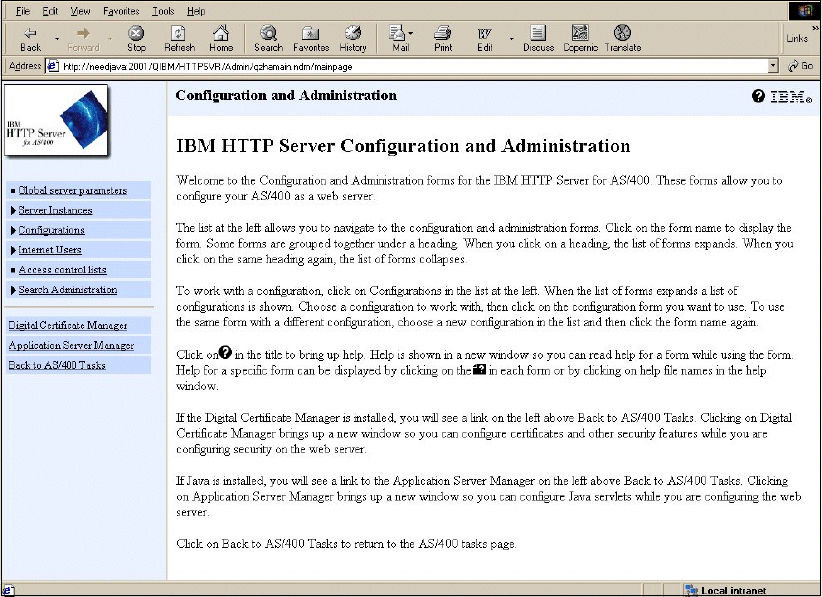Open the Forward button history dropdown arrow

[x=110, y=39]
